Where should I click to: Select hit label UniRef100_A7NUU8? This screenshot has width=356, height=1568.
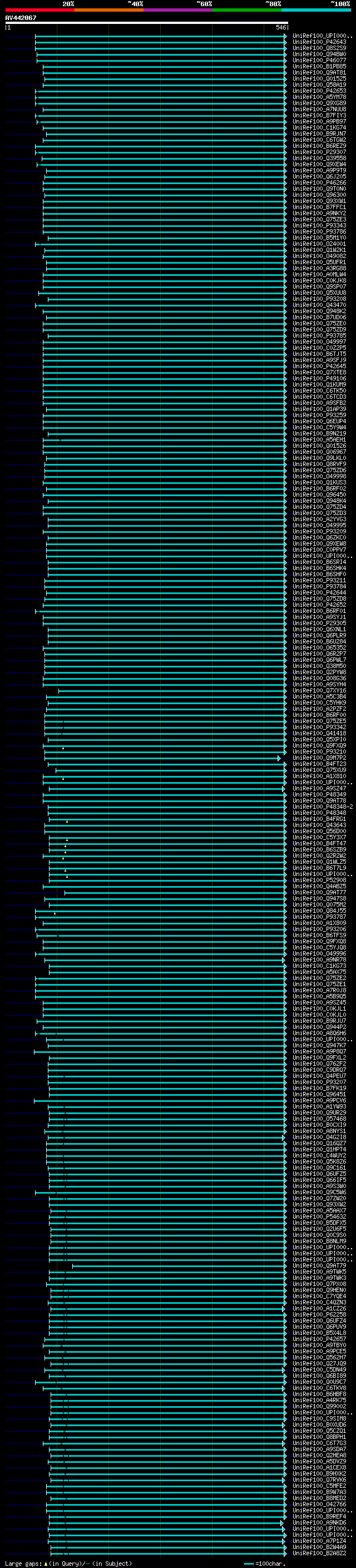[x=319, y=109]
